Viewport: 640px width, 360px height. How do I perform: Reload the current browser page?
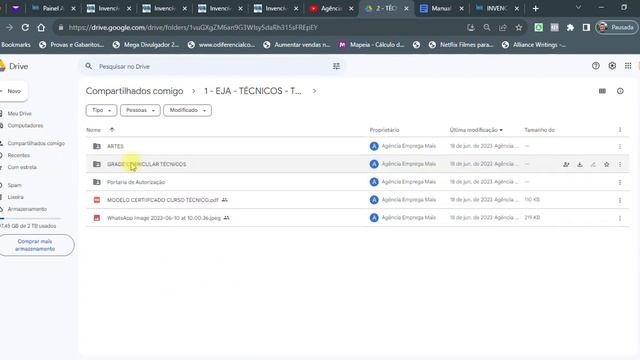25,27
